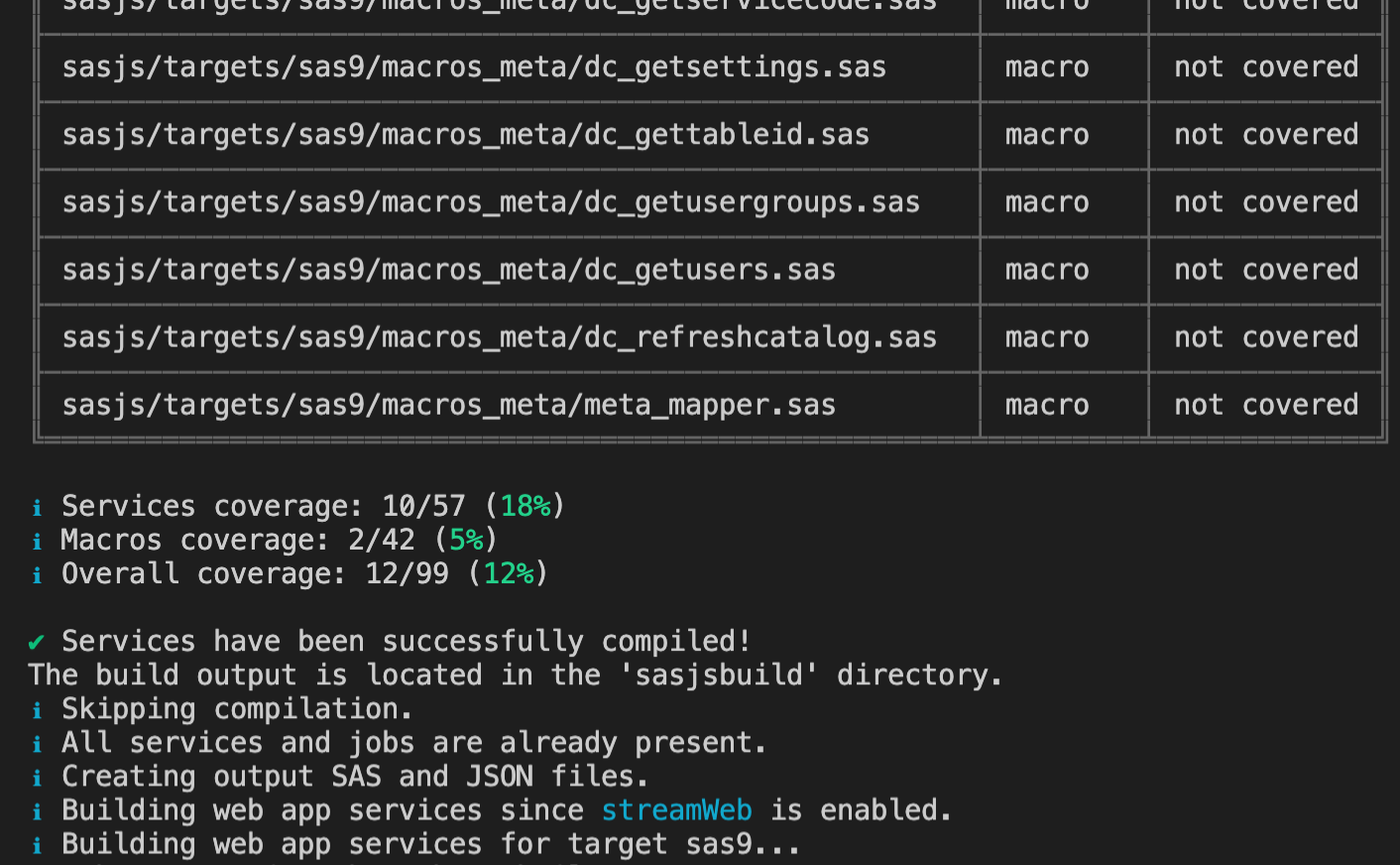
Task: Click info icon on the streamWeb enabled line
Action: pos(37,811)
